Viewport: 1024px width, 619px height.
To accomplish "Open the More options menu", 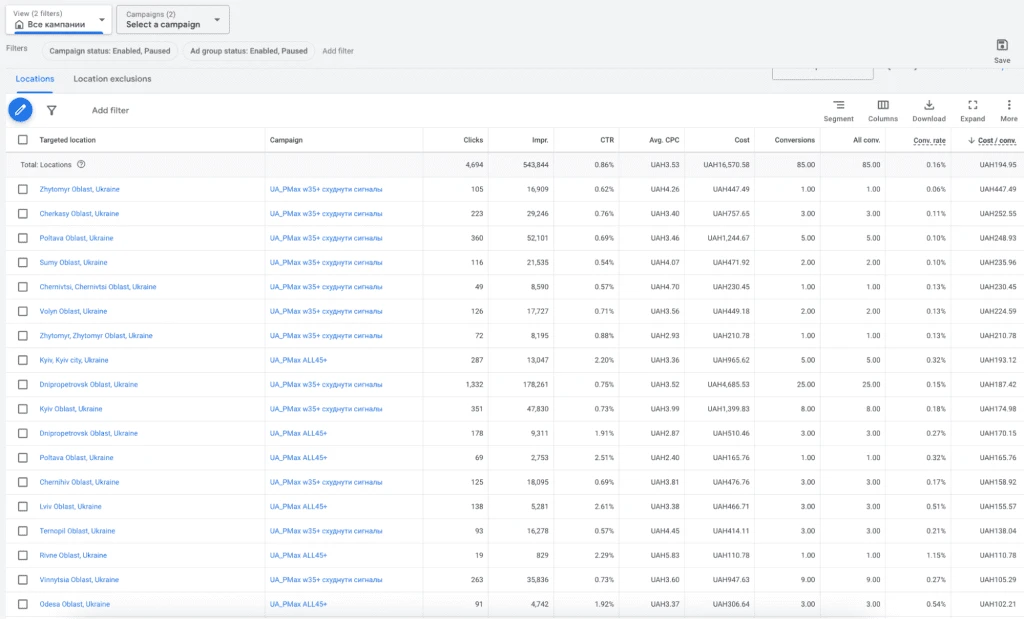I will (x=1009, y=110).
